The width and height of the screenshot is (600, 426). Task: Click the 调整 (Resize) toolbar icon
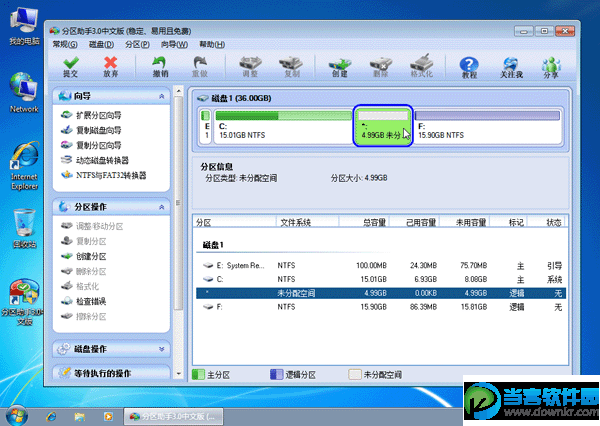click(x=250, y=67)
